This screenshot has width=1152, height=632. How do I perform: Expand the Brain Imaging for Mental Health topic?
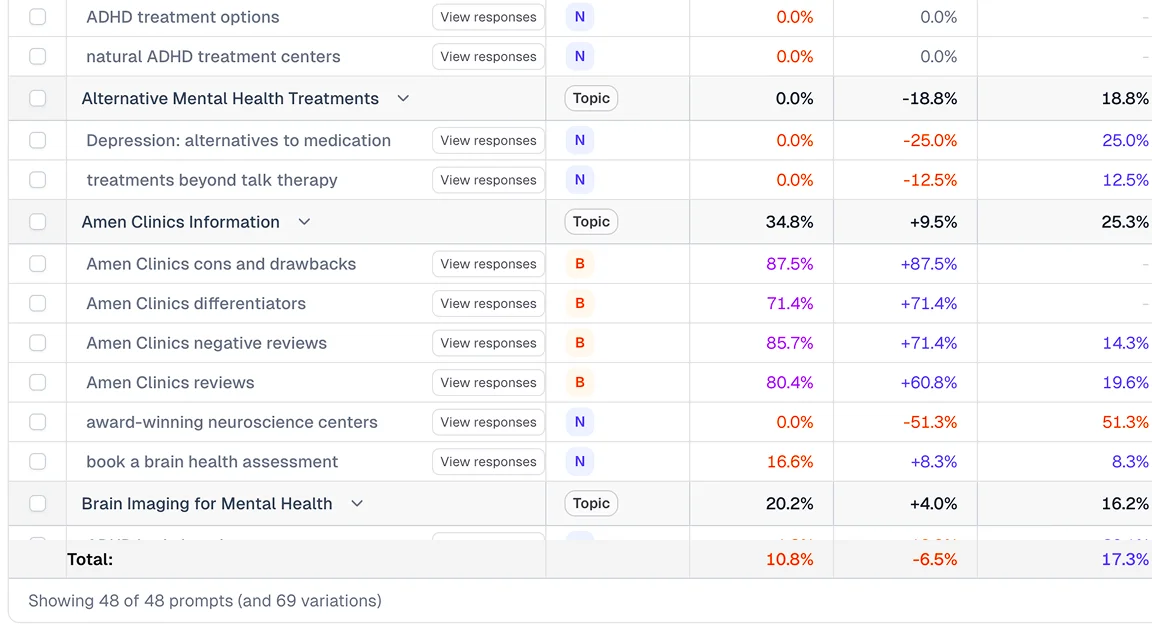pyautogui.click(x=357, y=504)
